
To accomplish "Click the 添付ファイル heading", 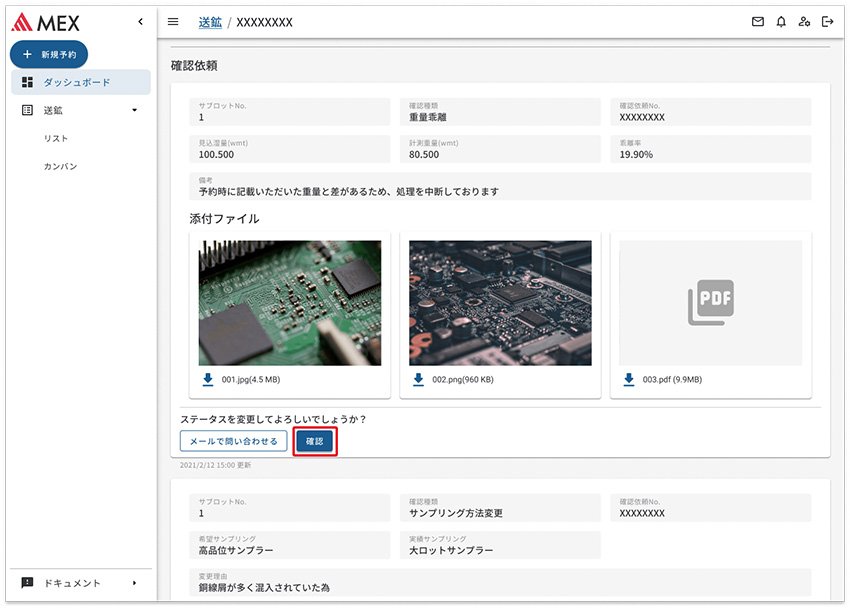I will pyautogui.click(x=224, y=219).
